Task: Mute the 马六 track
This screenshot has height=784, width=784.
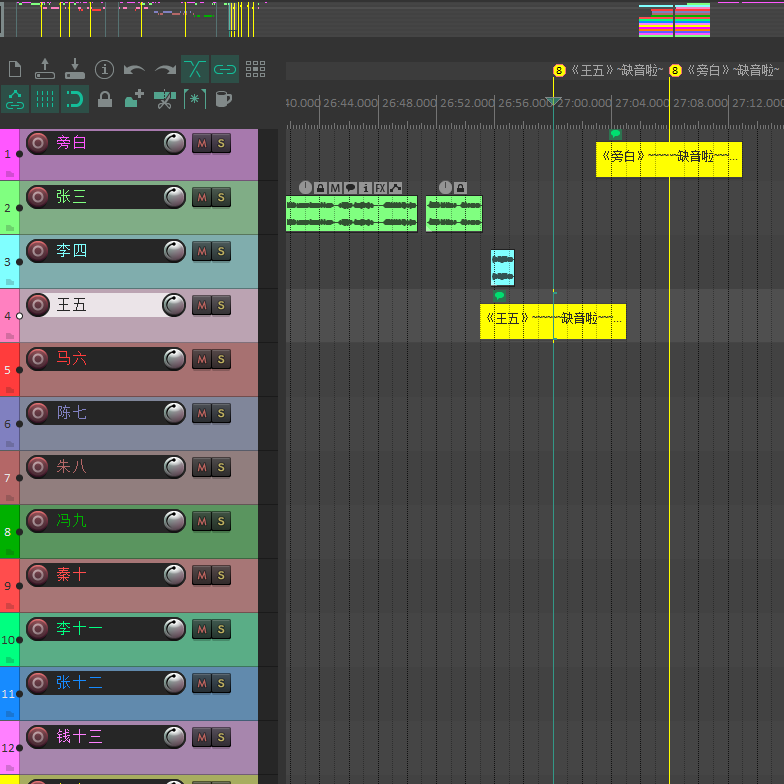Action: pos(202,360)
